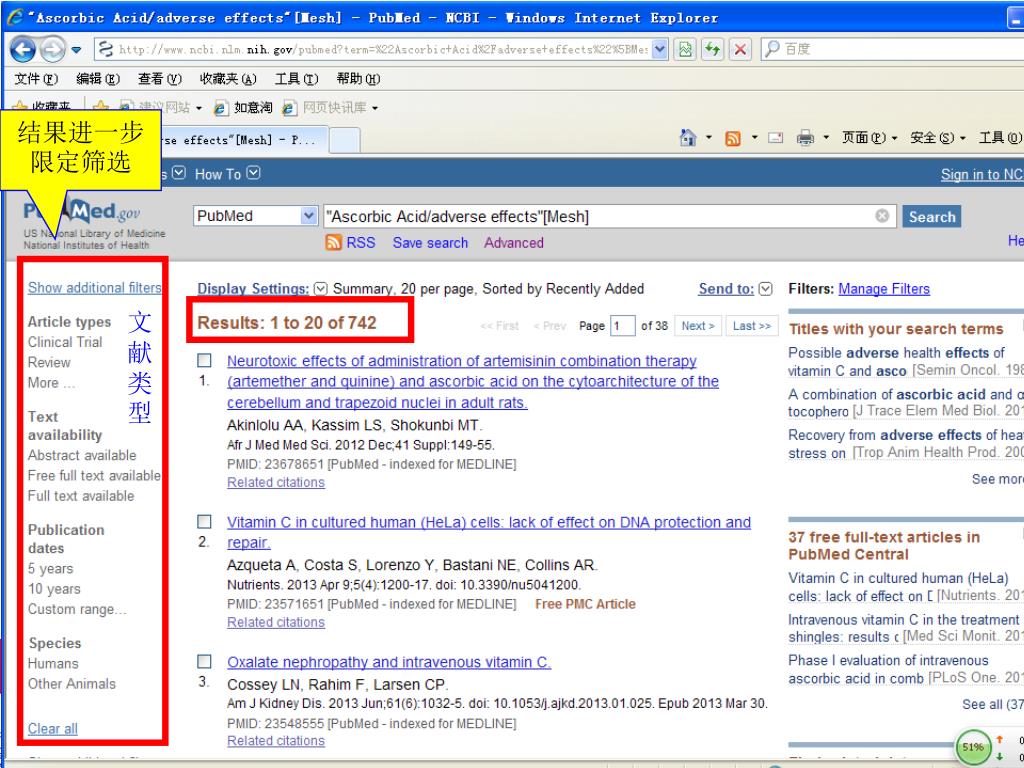Viewport: 1024px width, 768px height.
Task: Filter by Clinical Trial article type
Action: (65, 342)
